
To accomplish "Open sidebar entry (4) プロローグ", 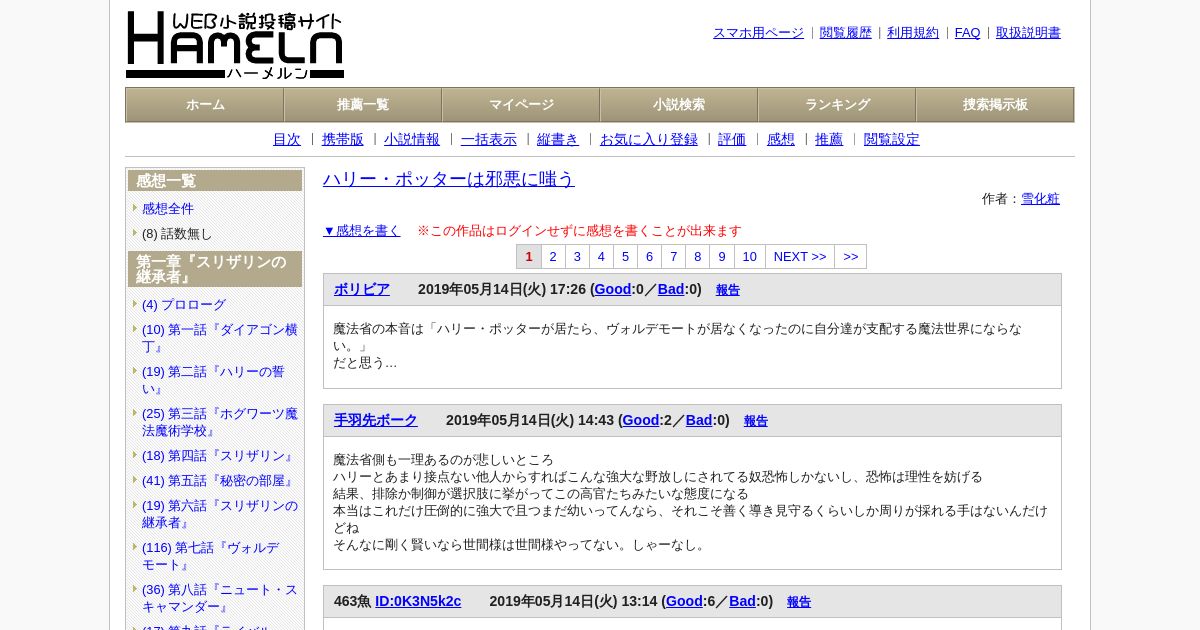I will point(184,305).
